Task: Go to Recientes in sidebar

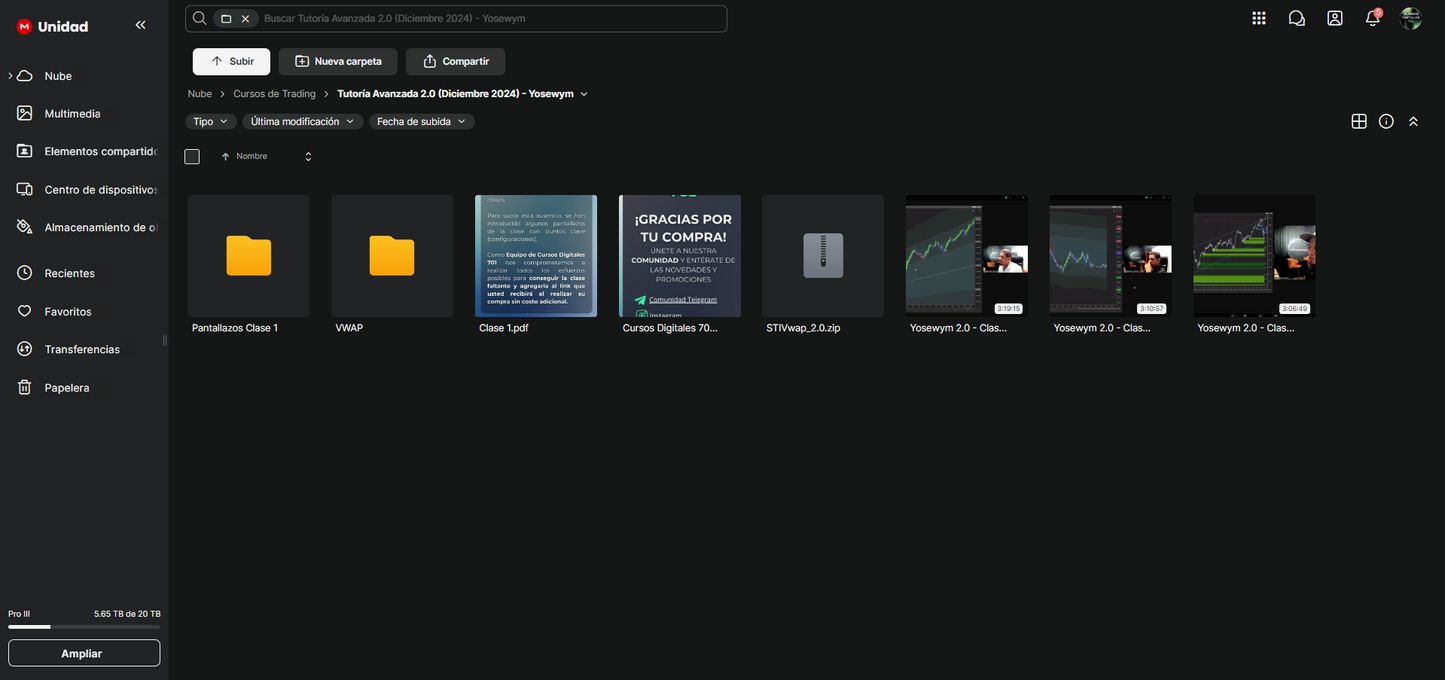Action: (69, 273)
